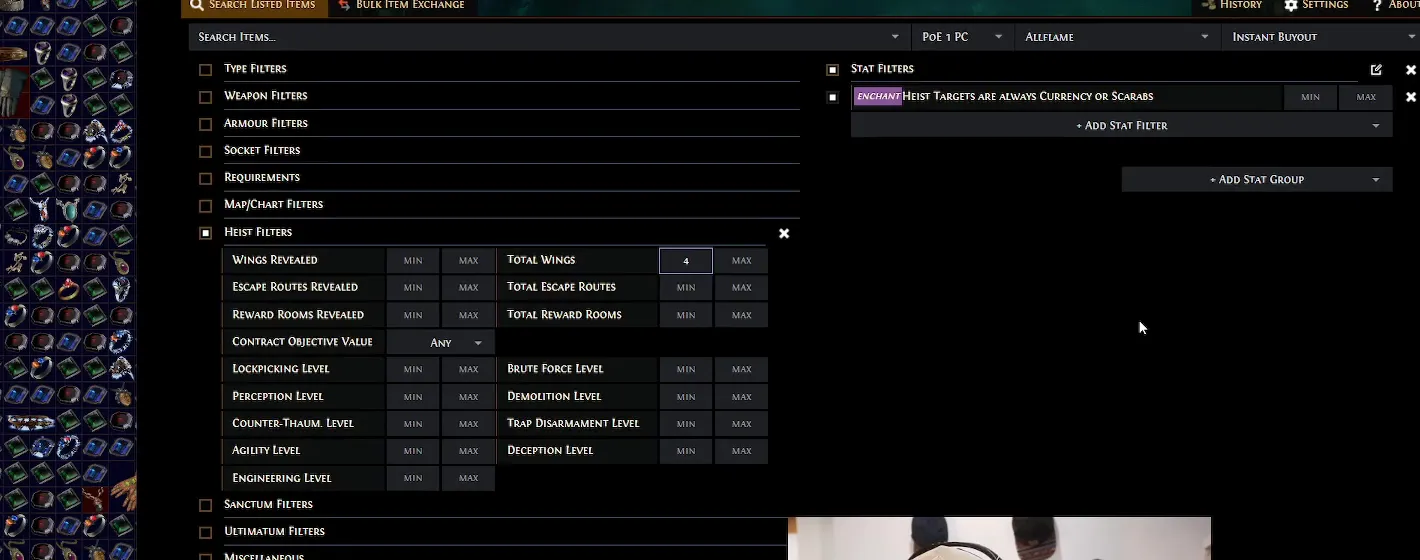Click the Wings Revealed min field
Screen dimensions: 1420x560
pyautogui.click(x=413, y=260)
